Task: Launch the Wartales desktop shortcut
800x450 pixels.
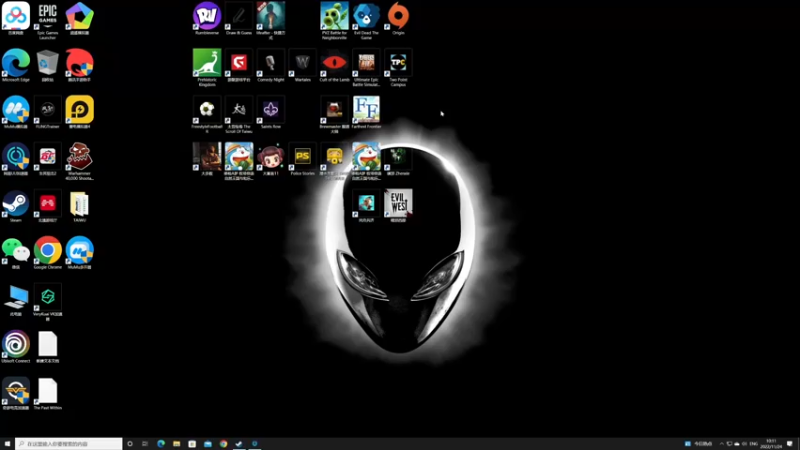Action: 303,66
